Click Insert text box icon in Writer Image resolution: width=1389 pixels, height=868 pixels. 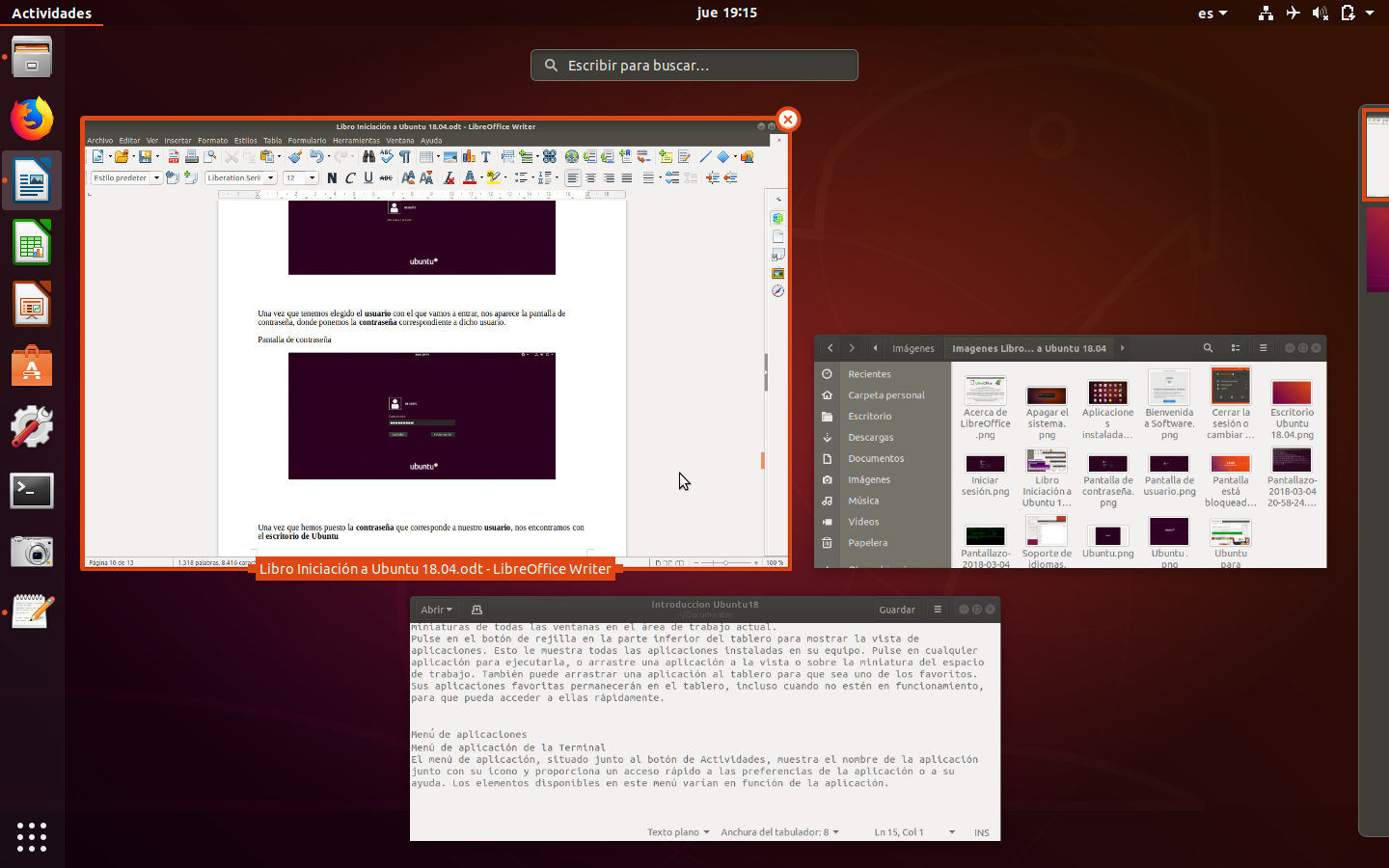tap(485, 156)
